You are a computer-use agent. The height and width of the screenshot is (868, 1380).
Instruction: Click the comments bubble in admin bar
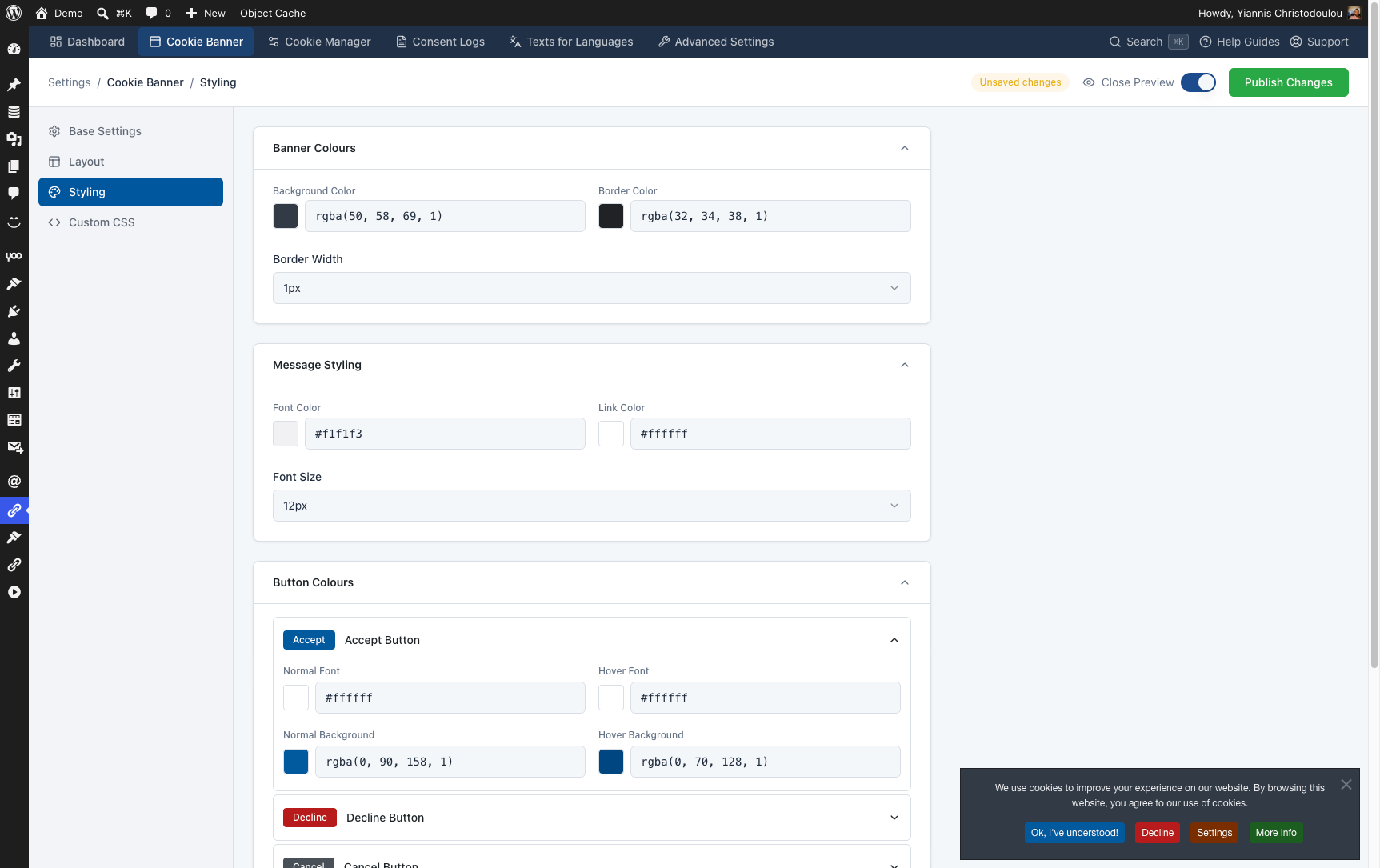[x=158, y=13]
